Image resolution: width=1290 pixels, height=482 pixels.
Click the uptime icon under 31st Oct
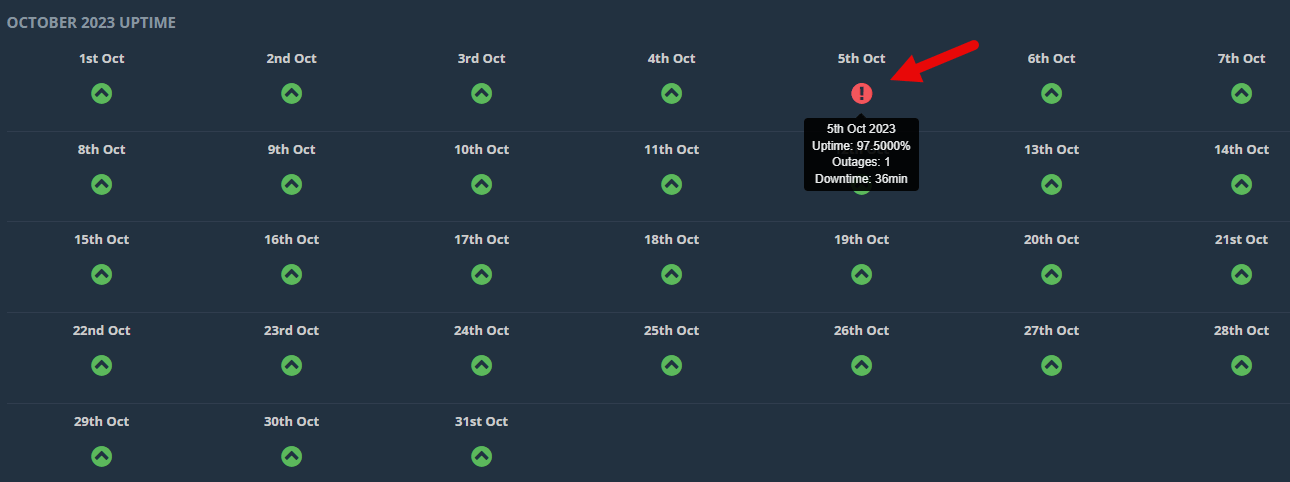coord(481,456)
